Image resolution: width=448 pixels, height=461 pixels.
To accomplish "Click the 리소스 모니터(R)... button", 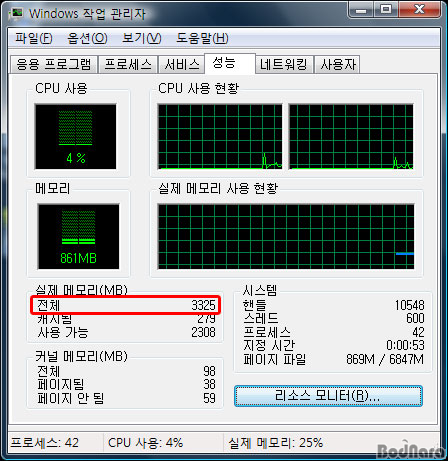I will (328, 396).
